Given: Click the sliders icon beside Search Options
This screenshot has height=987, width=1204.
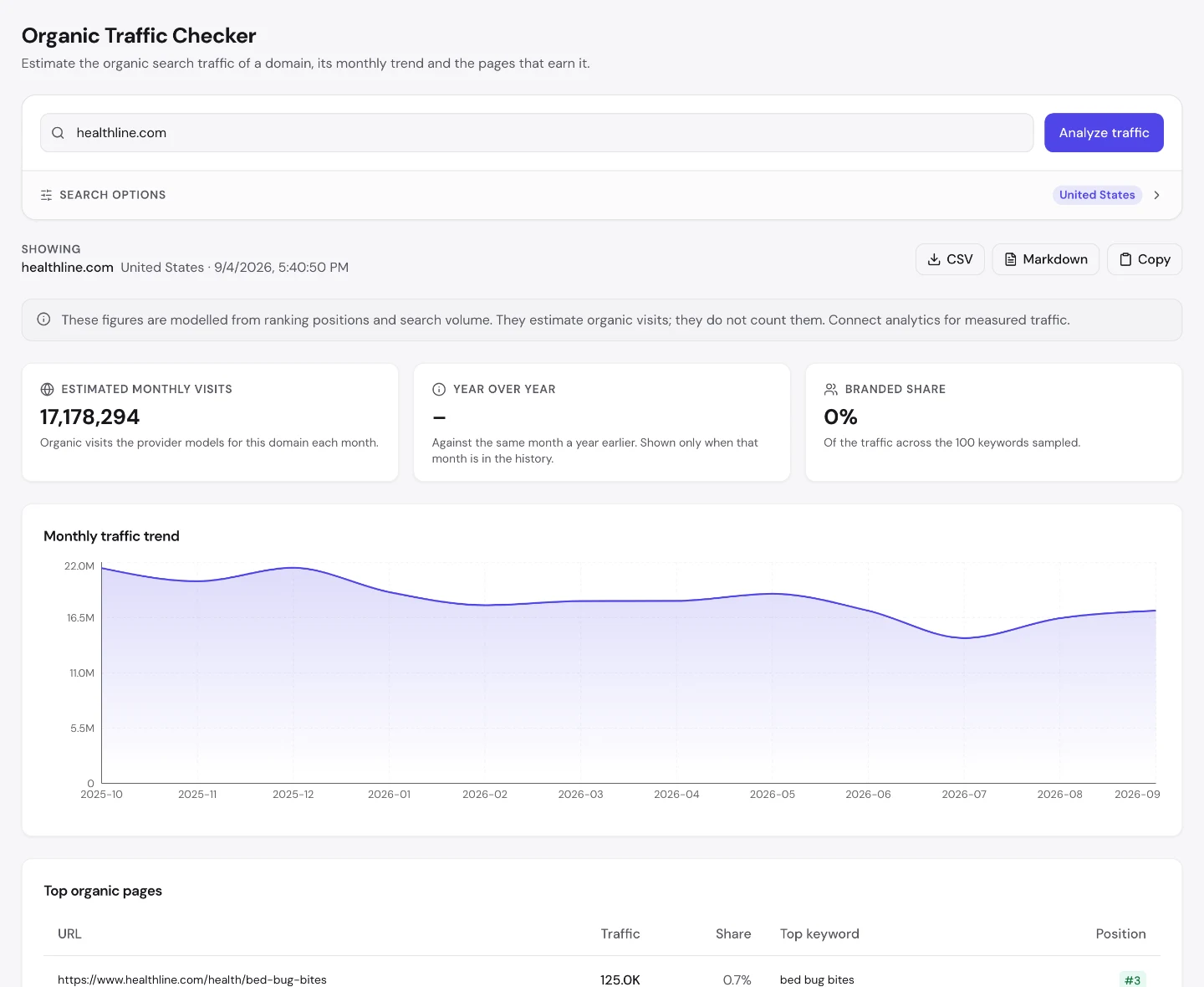Looking at the screenshot, I should (46, 195).
